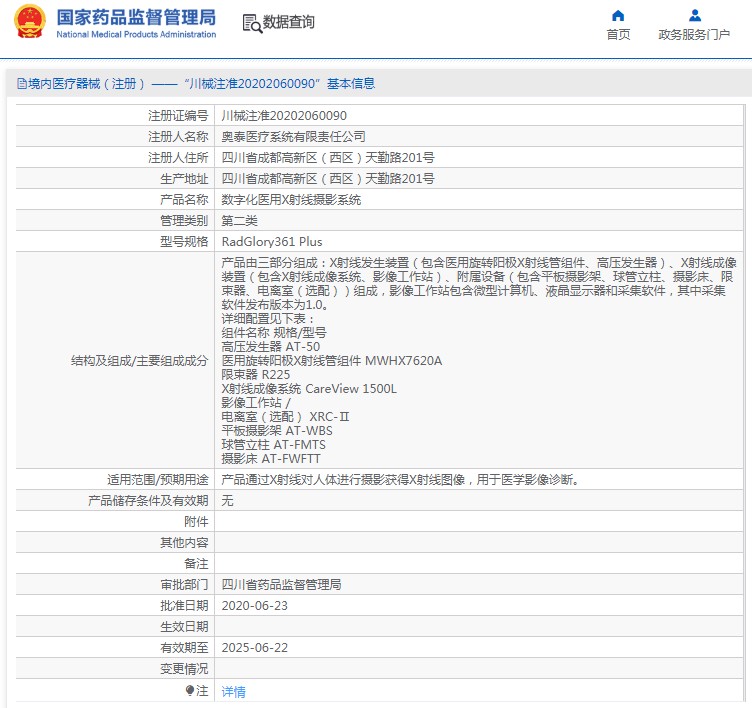
Task: Click 组件名称 规格/型号 header line
Action: pos(274,333)
